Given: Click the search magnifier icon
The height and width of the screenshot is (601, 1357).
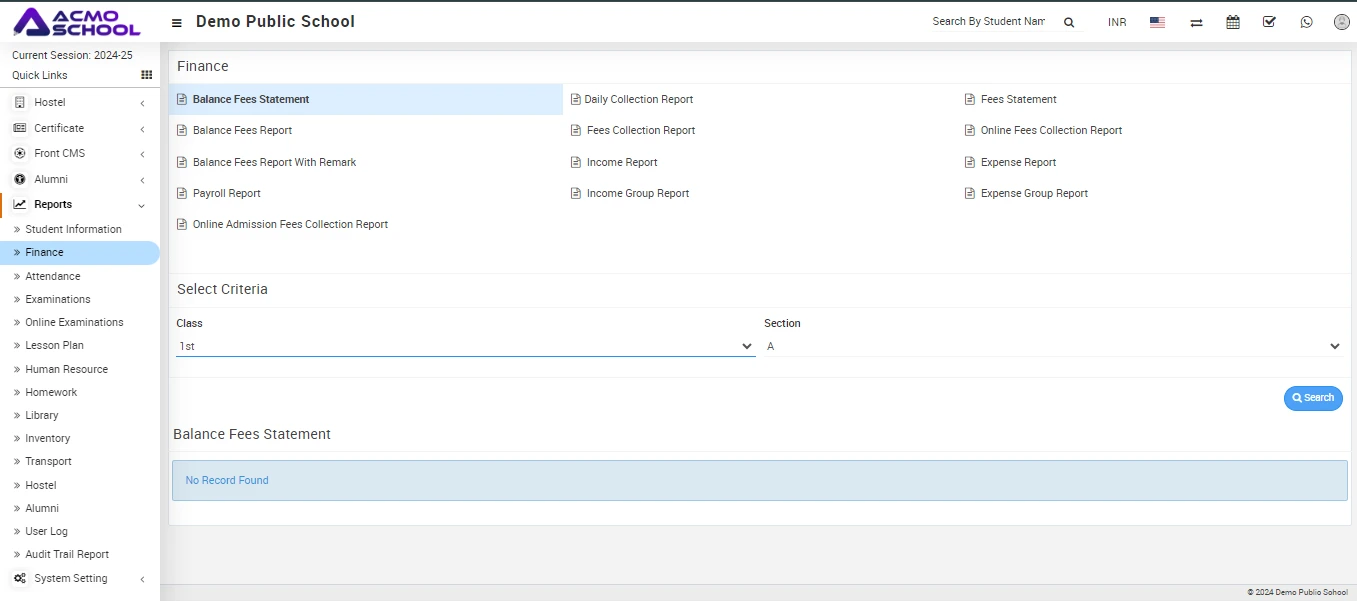Looking at the screenshot, I should click(x=1069, y=22).
